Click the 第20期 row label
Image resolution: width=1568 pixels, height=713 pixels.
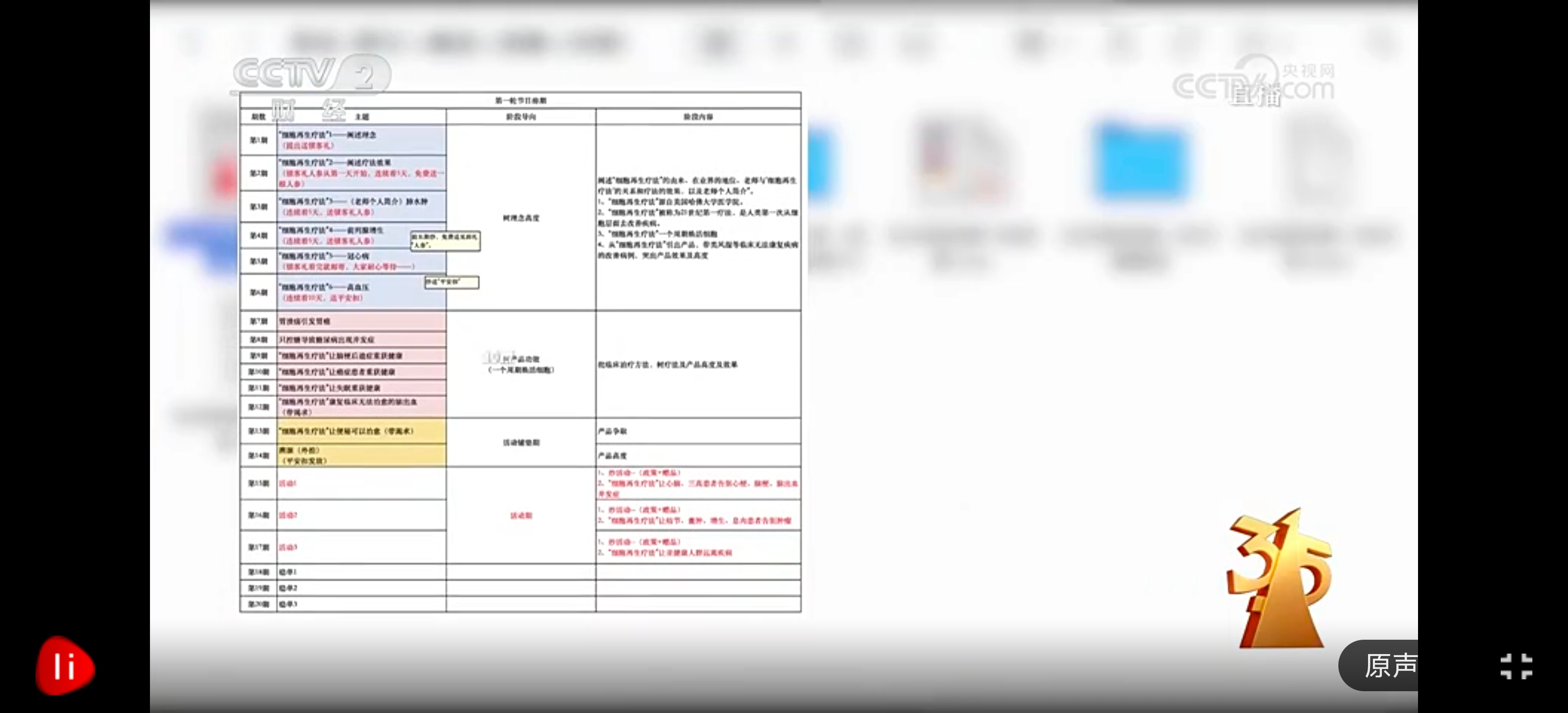(259, 604)
